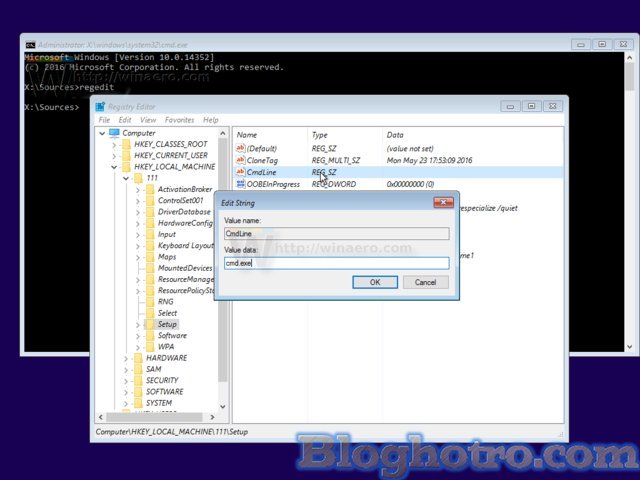
Task: Expand the ControlSet001 key
Action: click(137, 200)
